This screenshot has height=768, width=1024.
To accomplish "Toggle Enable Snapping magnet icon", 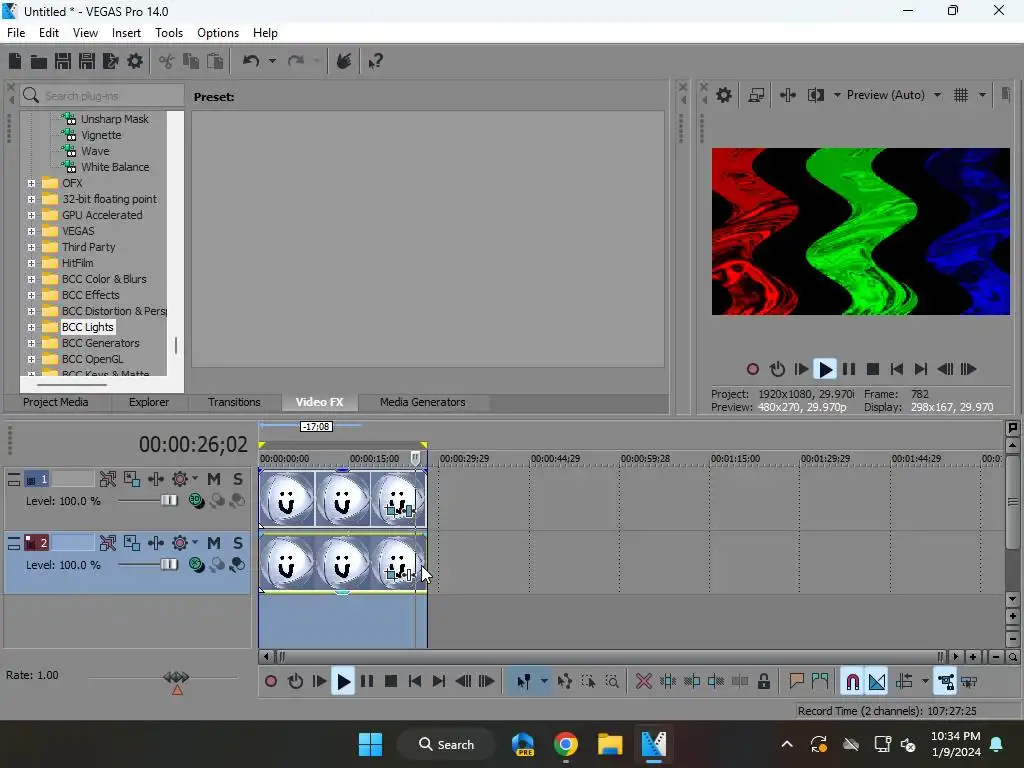I will point(852,682).
